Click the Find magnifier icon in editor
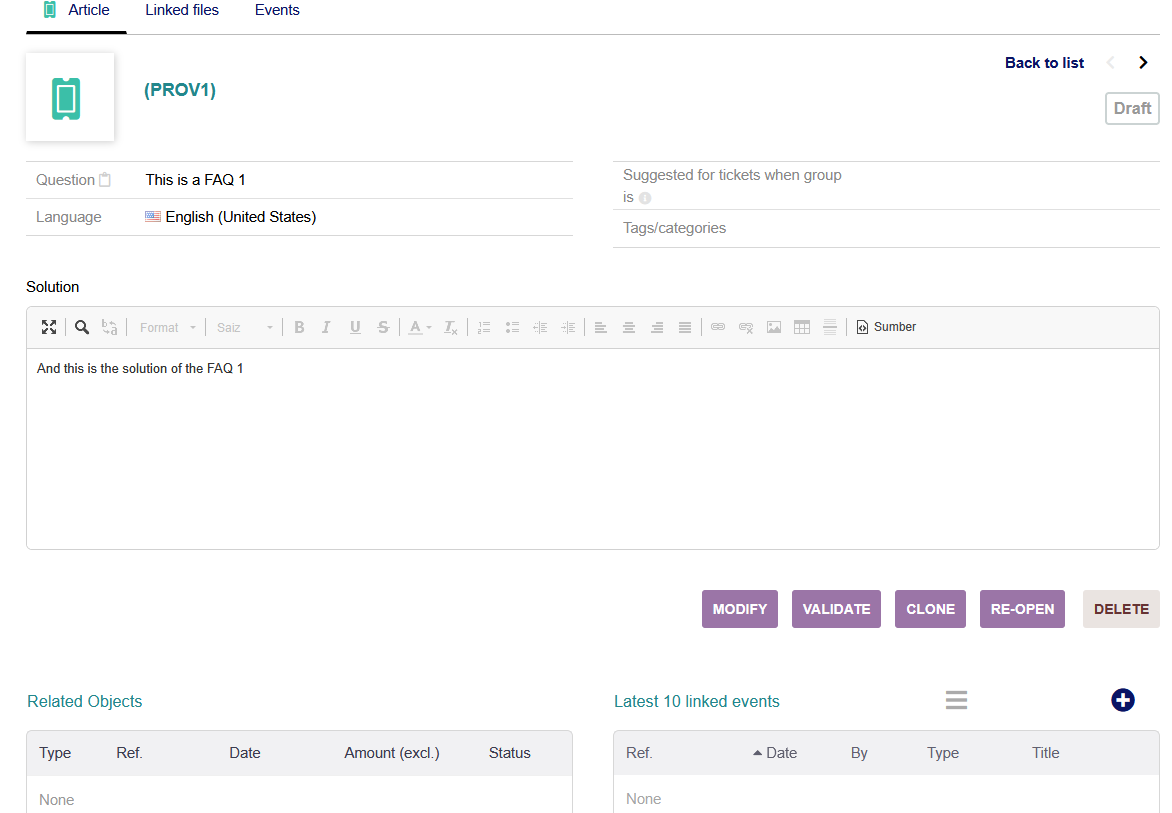Image resolution: width=1172 pixels, height=813 pixels. click(x=82, y=327)
